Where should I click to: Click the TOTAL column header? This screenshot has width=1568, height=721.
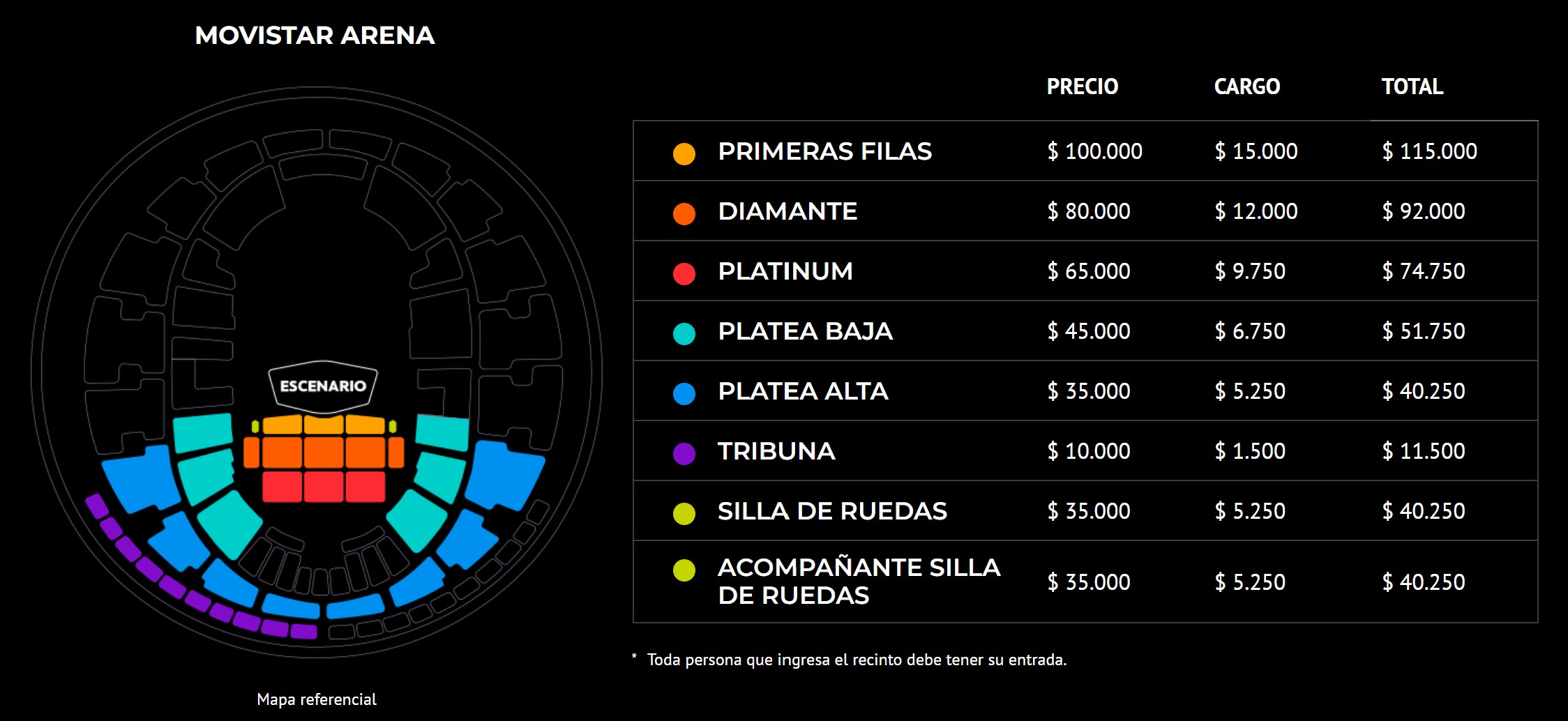pyautogui.click(x=1412, y=86)
